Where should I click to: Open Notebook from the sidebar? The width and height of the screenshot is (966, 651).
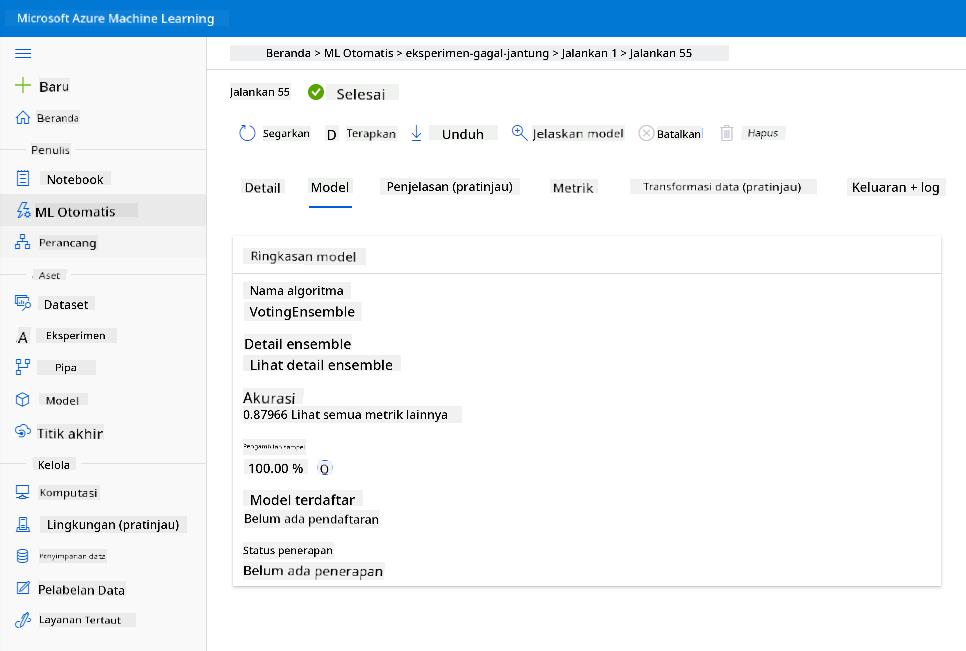coord(75,179)
